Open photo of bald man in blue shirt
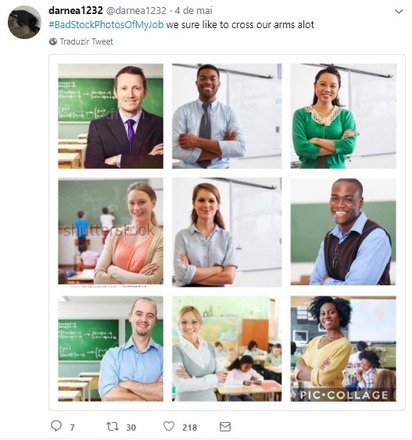The width and height of the screenshot is (412, 440). tap(111, 349)
